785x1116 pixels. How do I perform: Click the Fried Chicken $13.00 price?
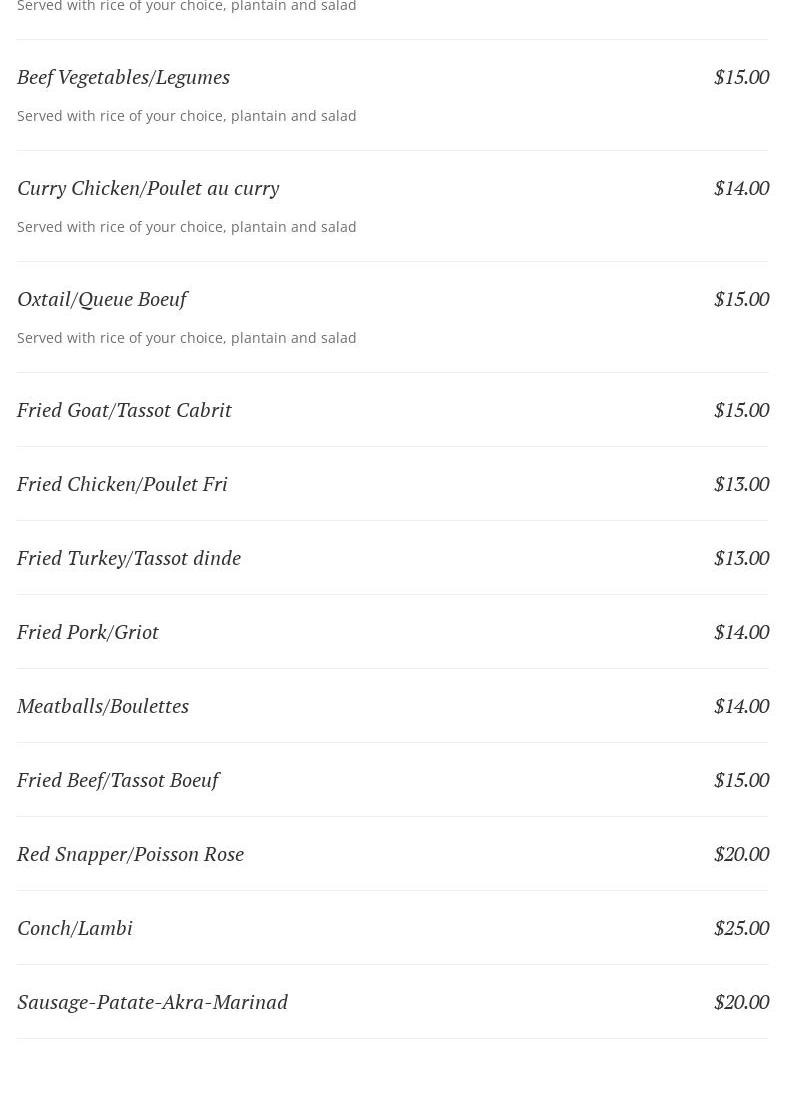coord(741,484)
